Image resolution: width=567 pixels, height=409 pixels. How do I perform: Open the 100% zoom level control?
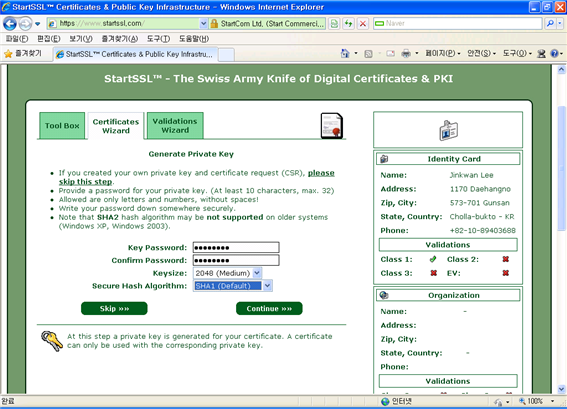click(x=536, y=401)
